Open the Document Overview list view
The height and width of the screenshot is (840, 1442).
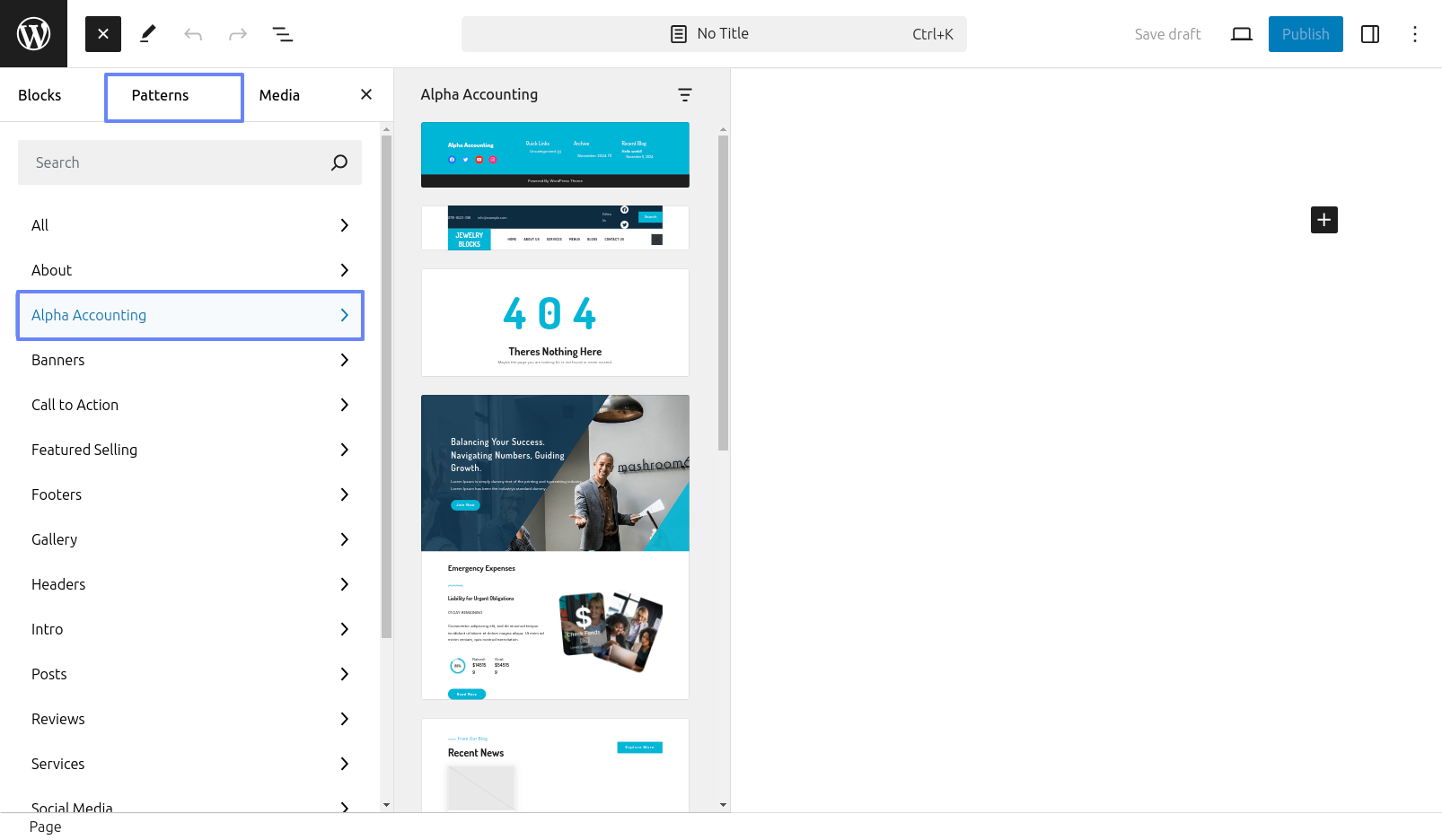pyautogui.click(x=283, y=34)
